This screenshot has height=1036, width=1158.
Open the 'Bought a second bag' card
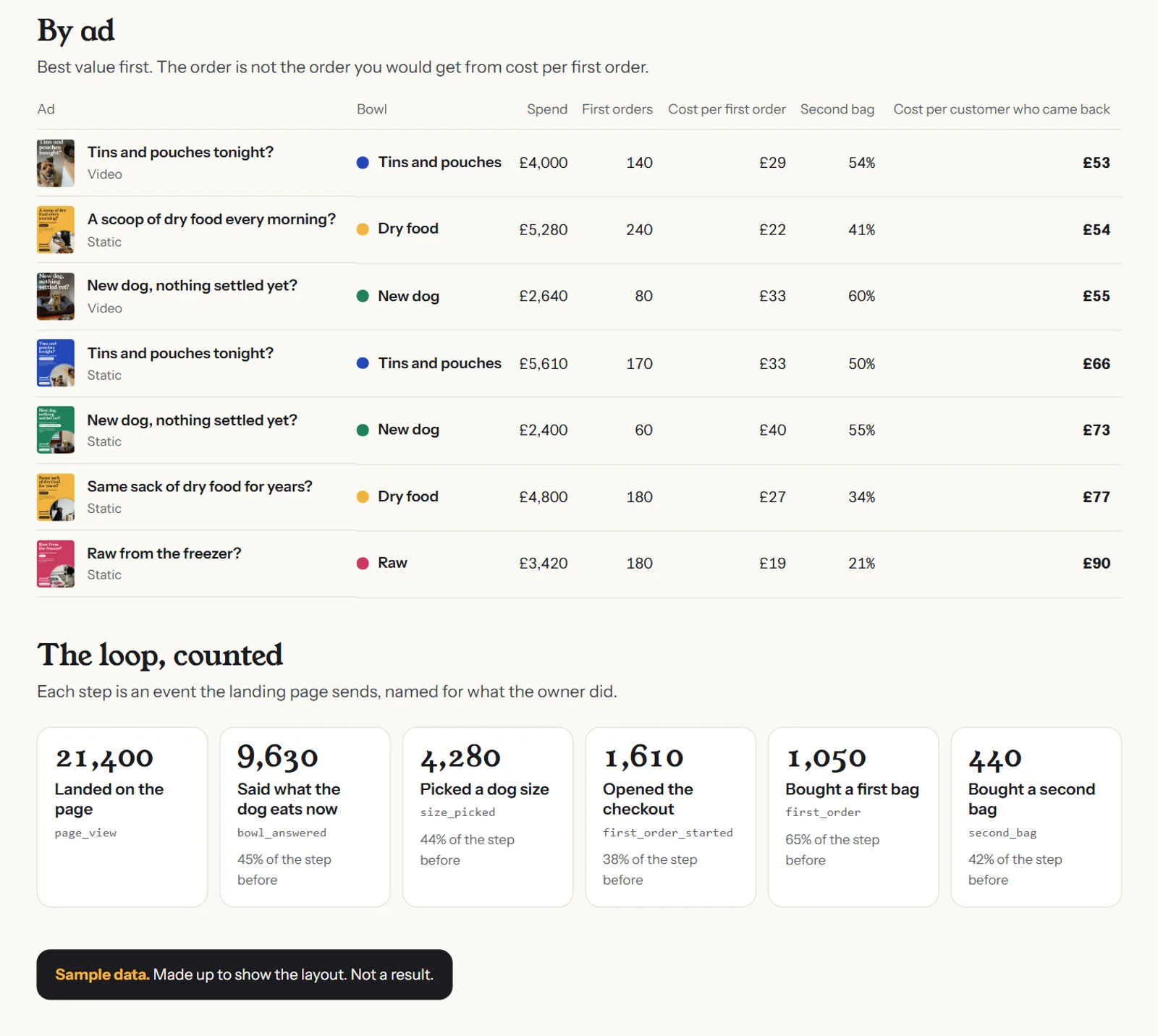(1036, 817)
